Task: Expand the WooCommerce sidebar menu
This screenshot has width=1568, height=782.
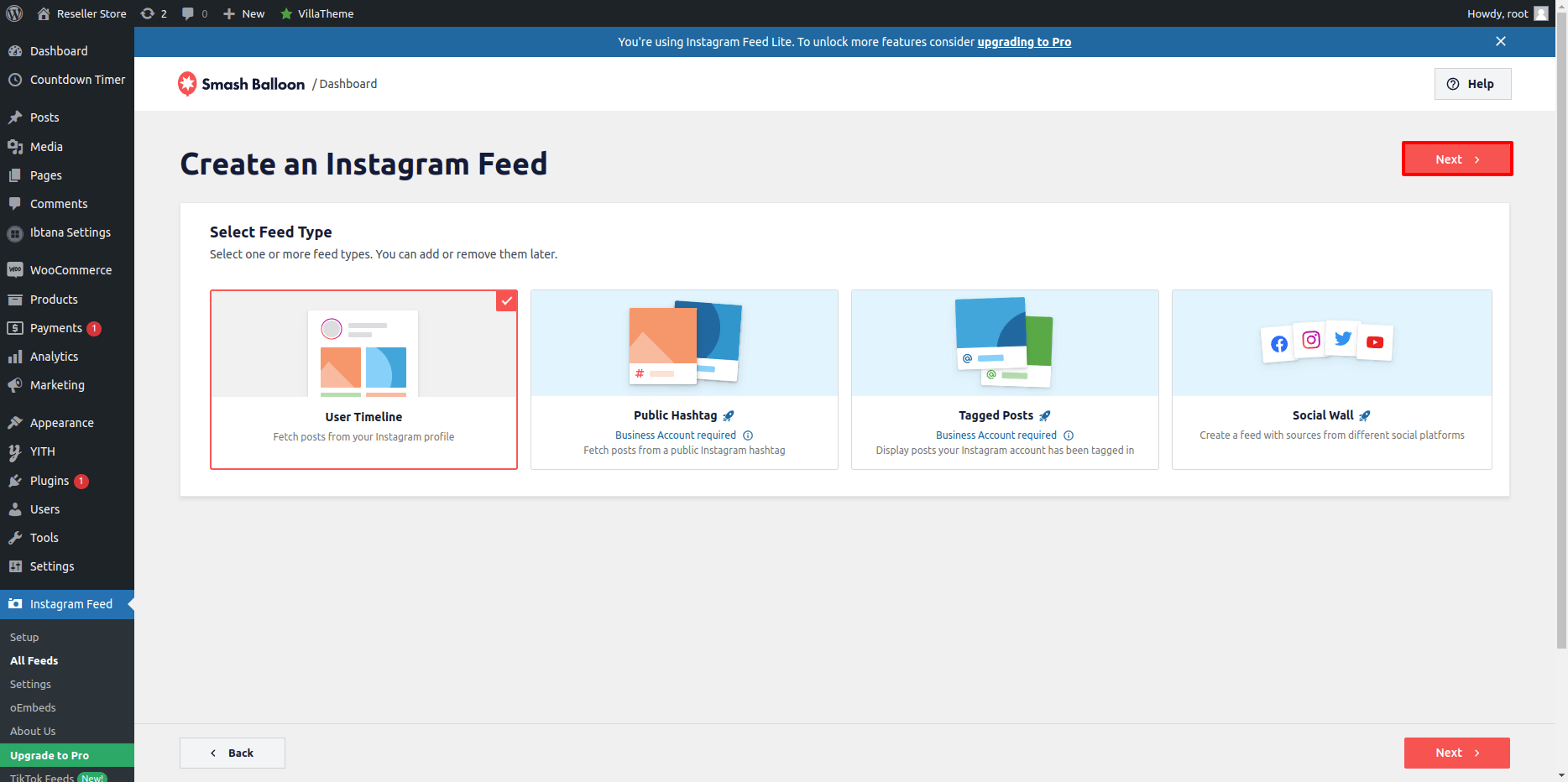Action: coord(71,270)
